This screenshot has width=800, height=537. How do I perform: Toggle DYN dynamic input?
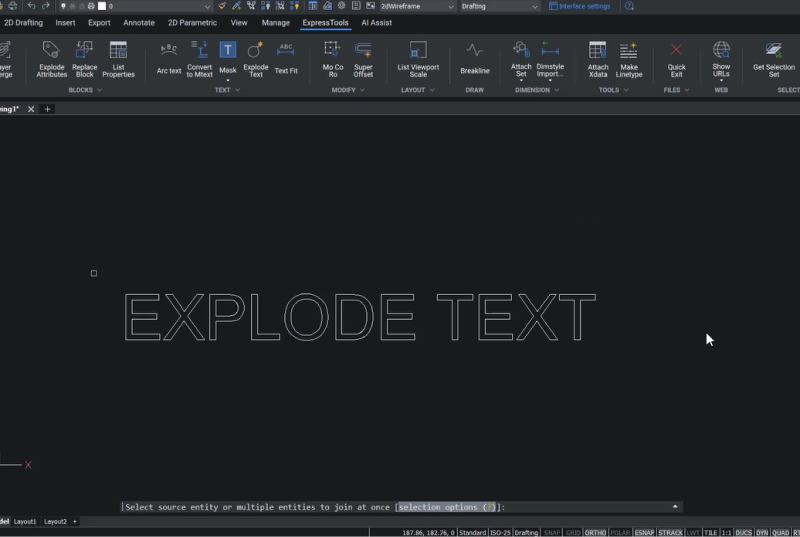762,532
